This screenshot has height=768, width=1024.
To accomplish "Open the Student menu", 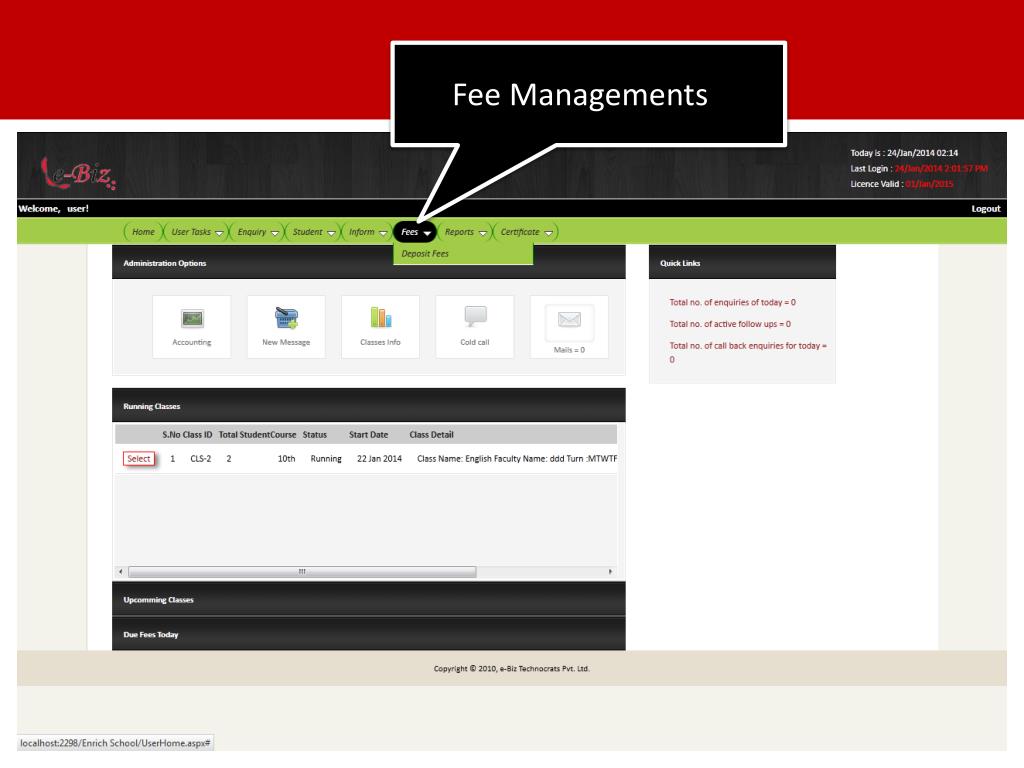I will point(313,232).
